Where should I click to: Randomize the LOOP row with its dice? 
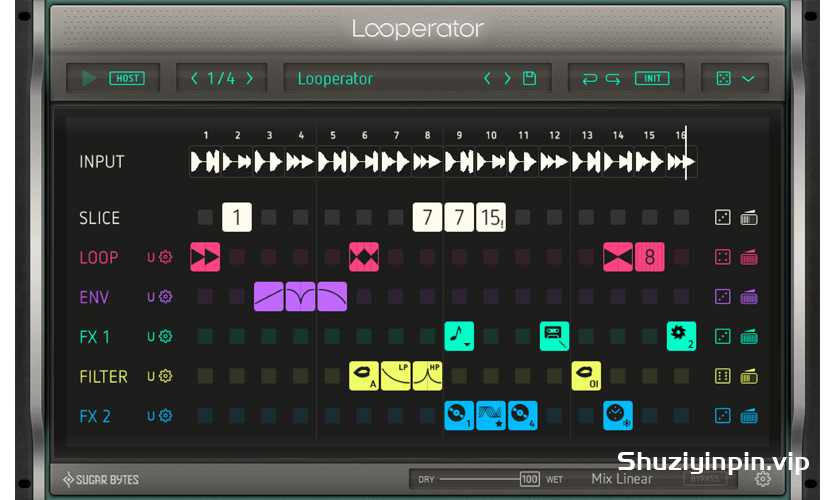[723, 257]
